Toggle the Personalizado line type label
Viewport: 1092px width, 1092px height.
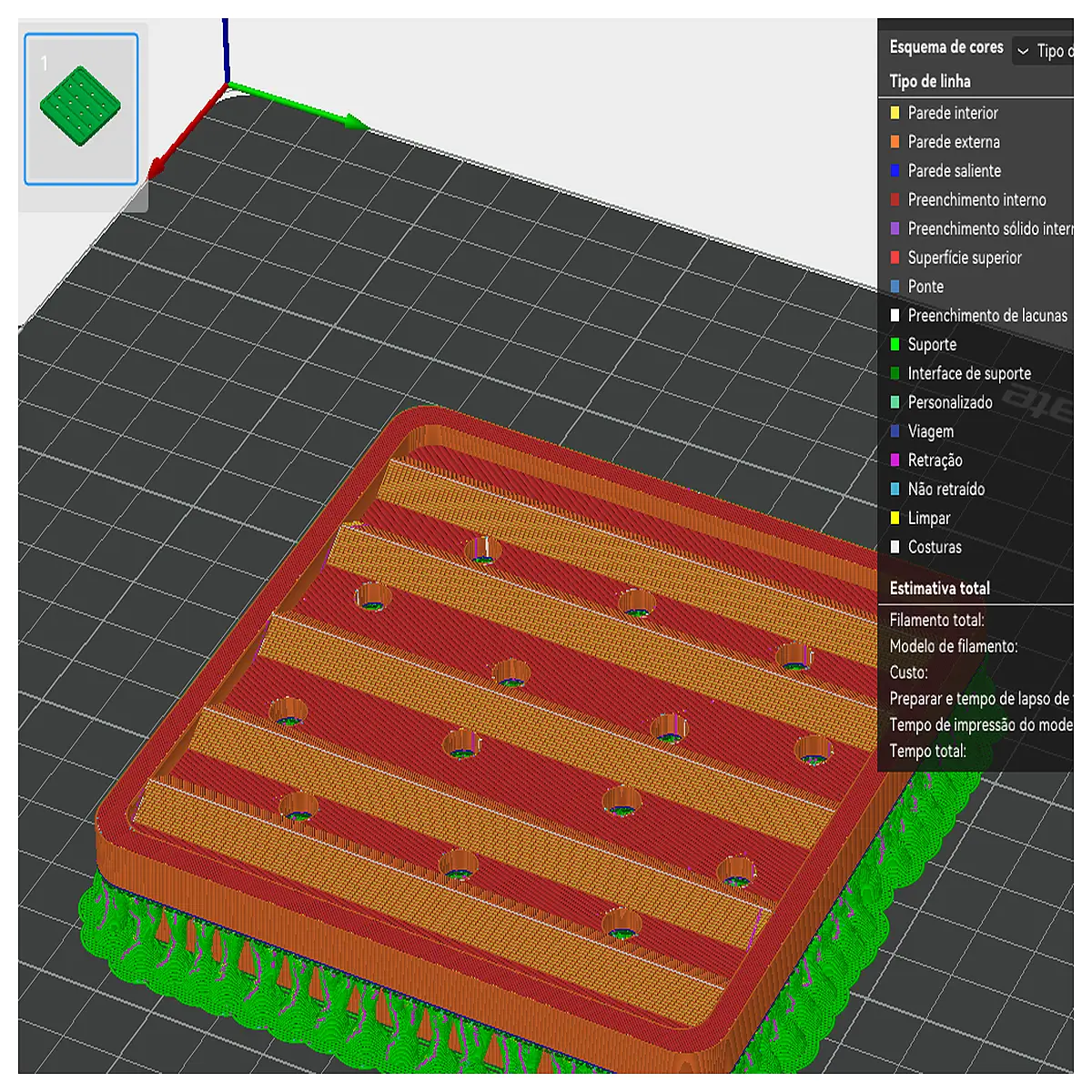click(950, 402)
